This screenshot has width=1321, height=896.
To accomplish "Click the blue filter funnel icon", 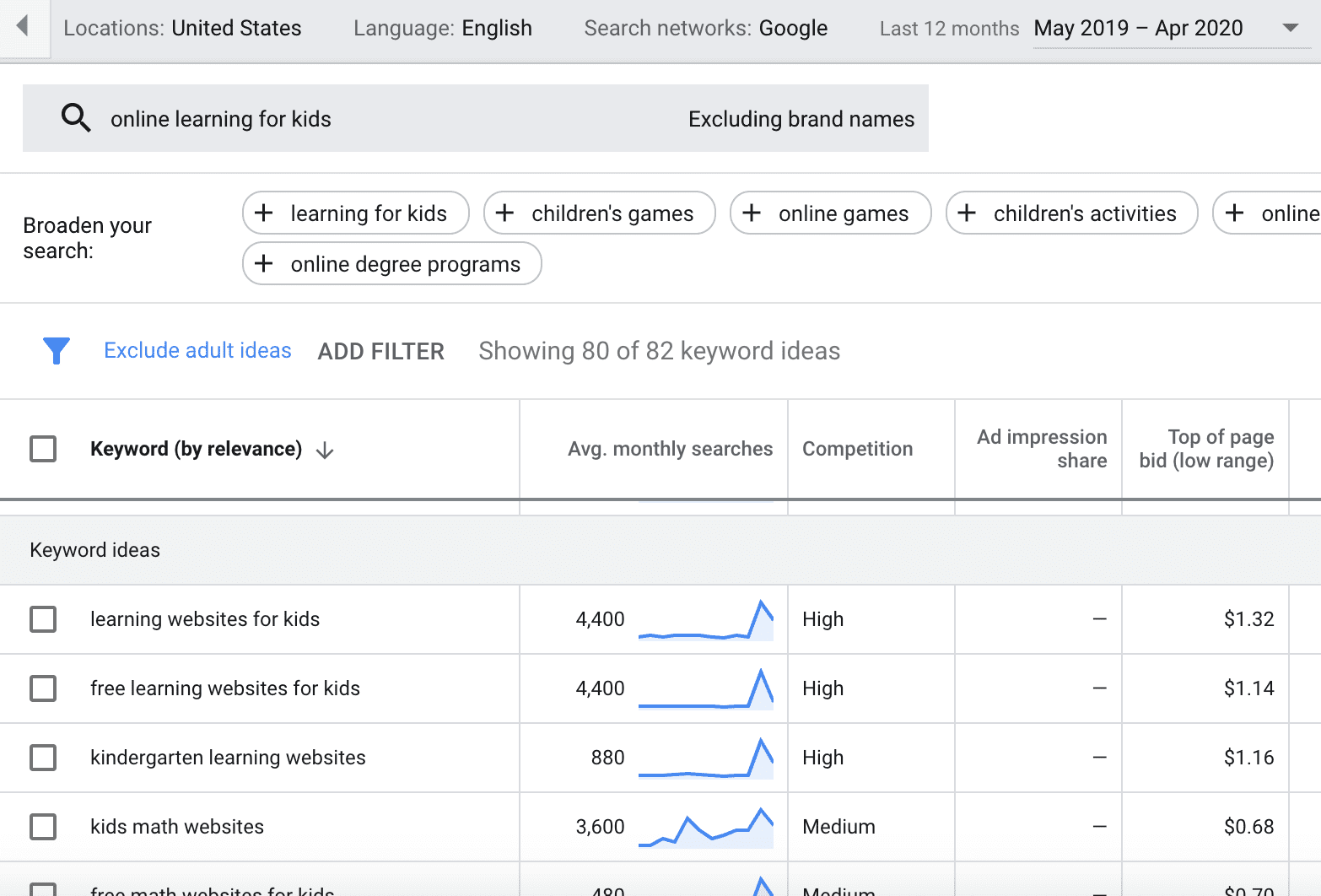I will point(56,350).
